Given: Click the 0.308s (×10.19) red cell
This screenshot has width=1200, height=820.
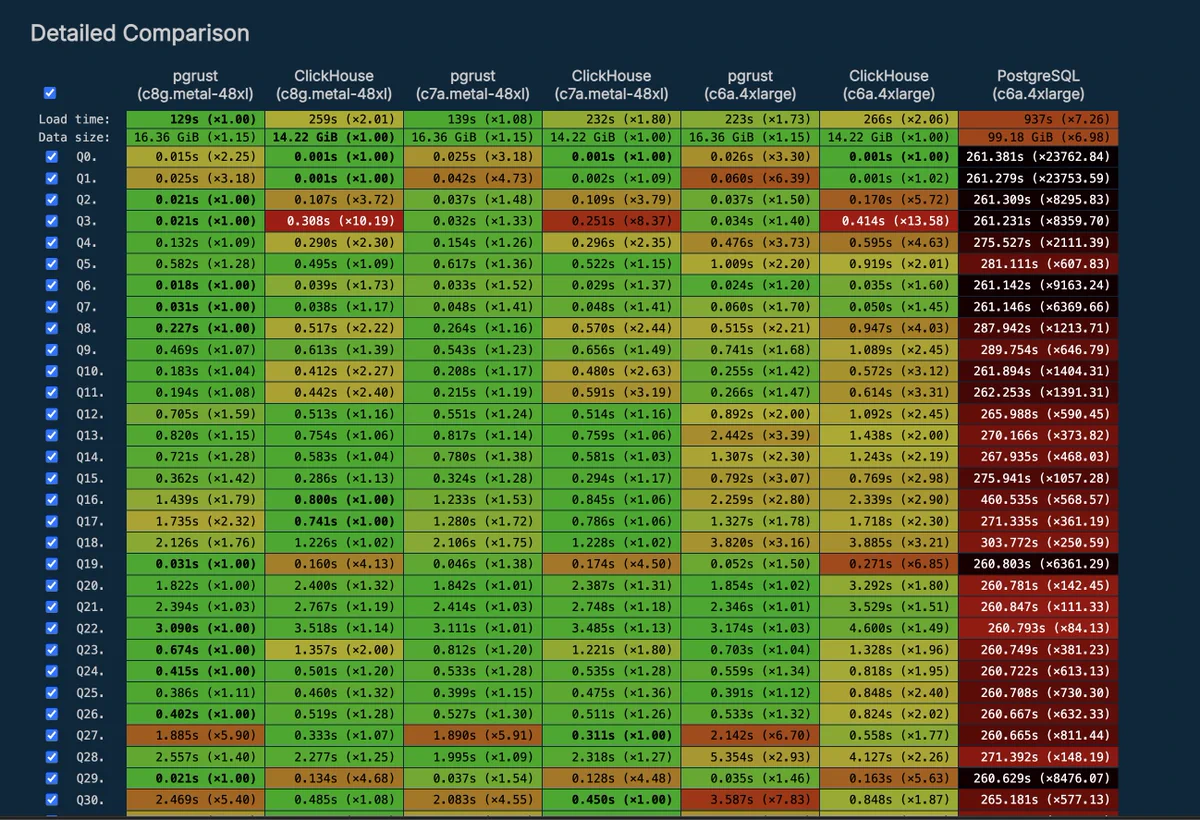Looking at the screenshot, I should click(334, 221).
